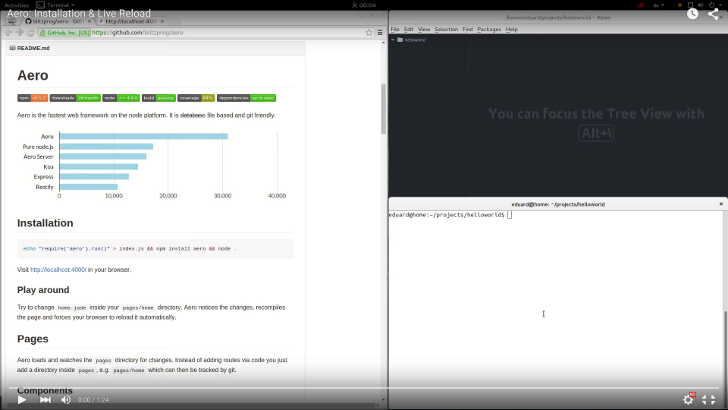The image size is (728, 410).
Task: Open Activities overview
Action: [x=17, y=5]
